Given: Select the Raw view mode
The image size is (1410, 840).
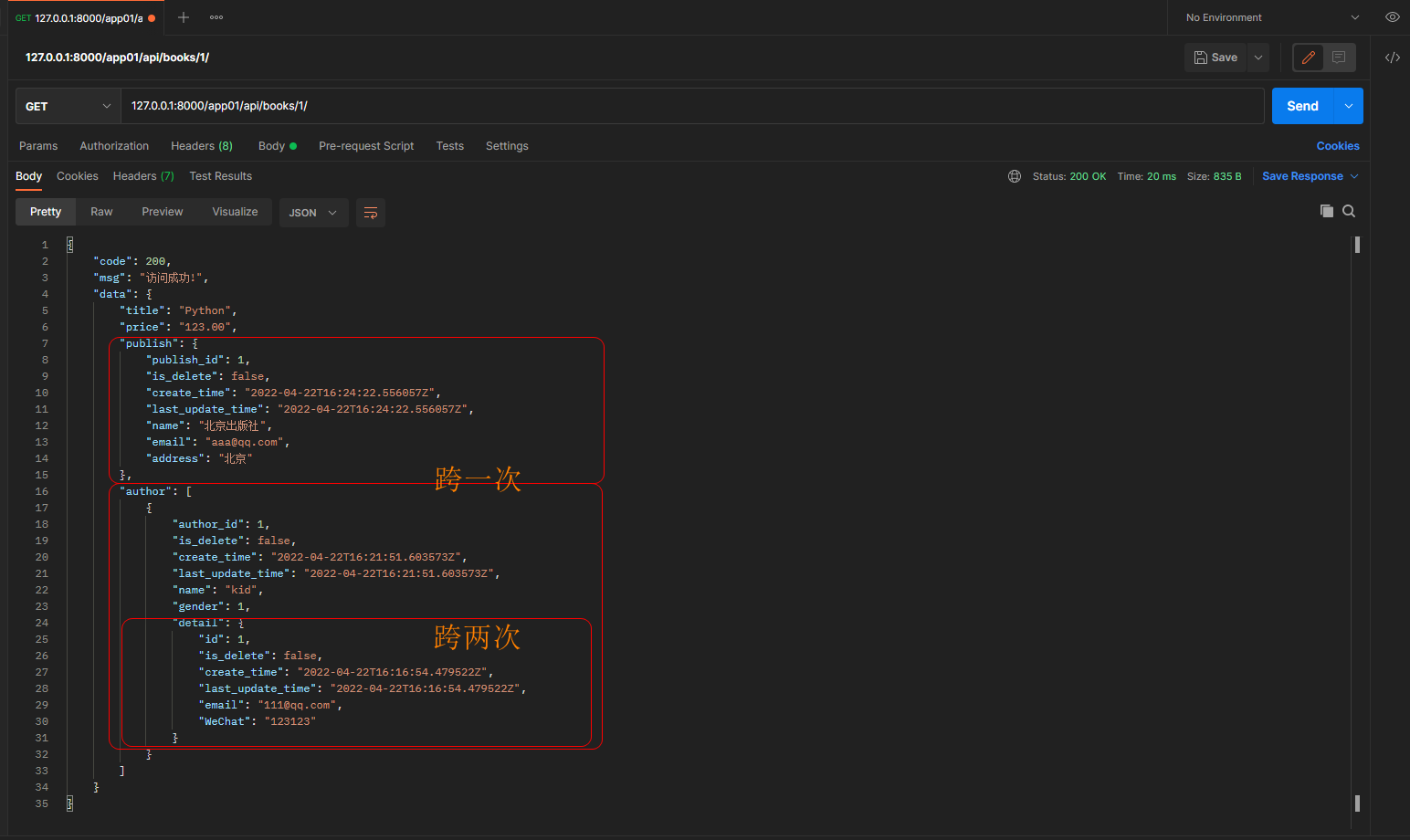Looking at the screenshot, I should pyautogui.click(x=101, y=212).
